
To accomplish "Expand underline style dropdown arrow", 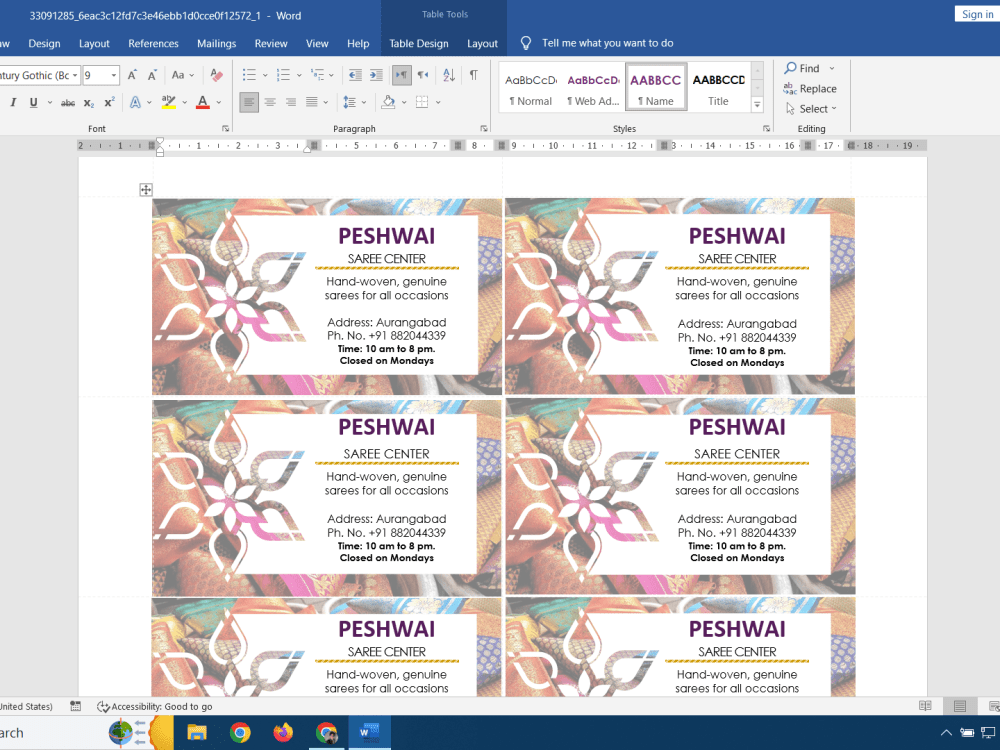I will 50,103.
